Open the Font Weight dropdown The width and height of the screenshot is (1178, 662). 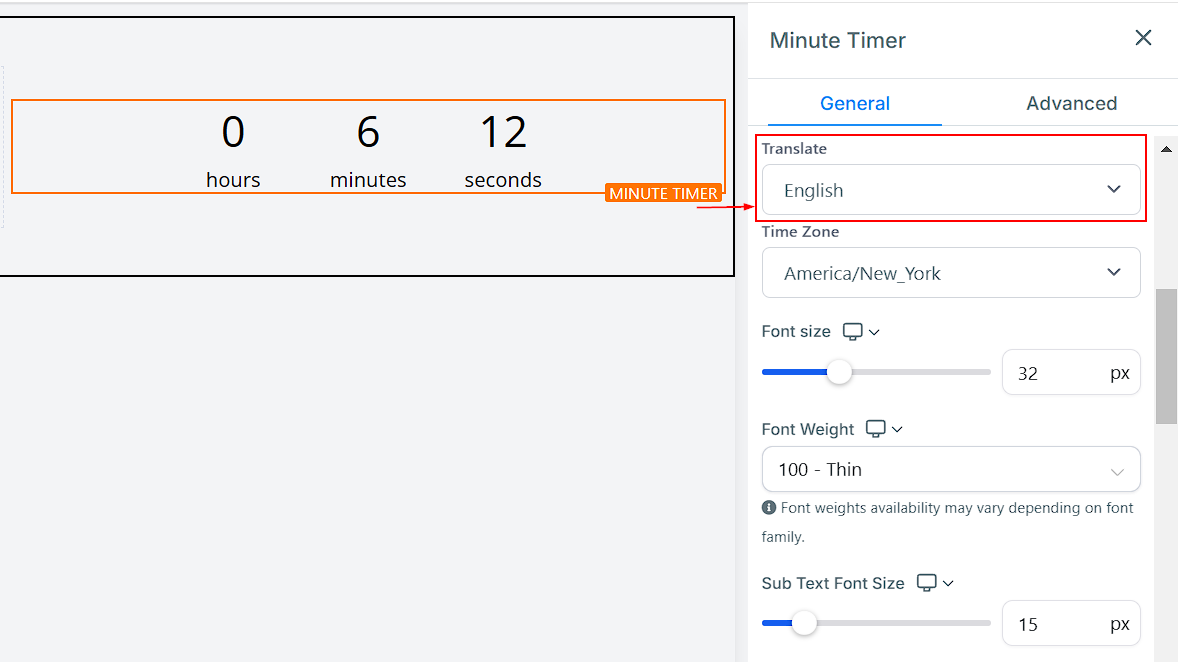950,469
